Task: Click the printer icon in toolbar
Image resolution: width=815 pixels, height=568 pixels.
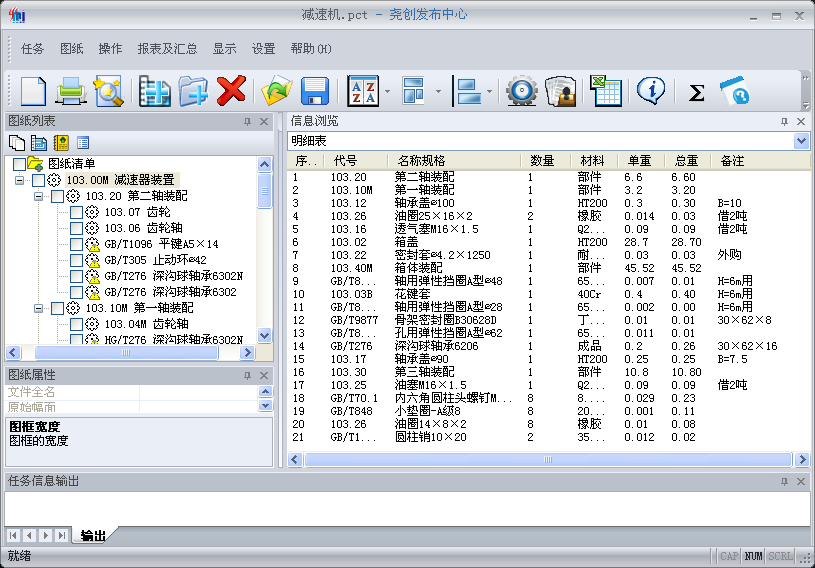Action: coord(71,91)
